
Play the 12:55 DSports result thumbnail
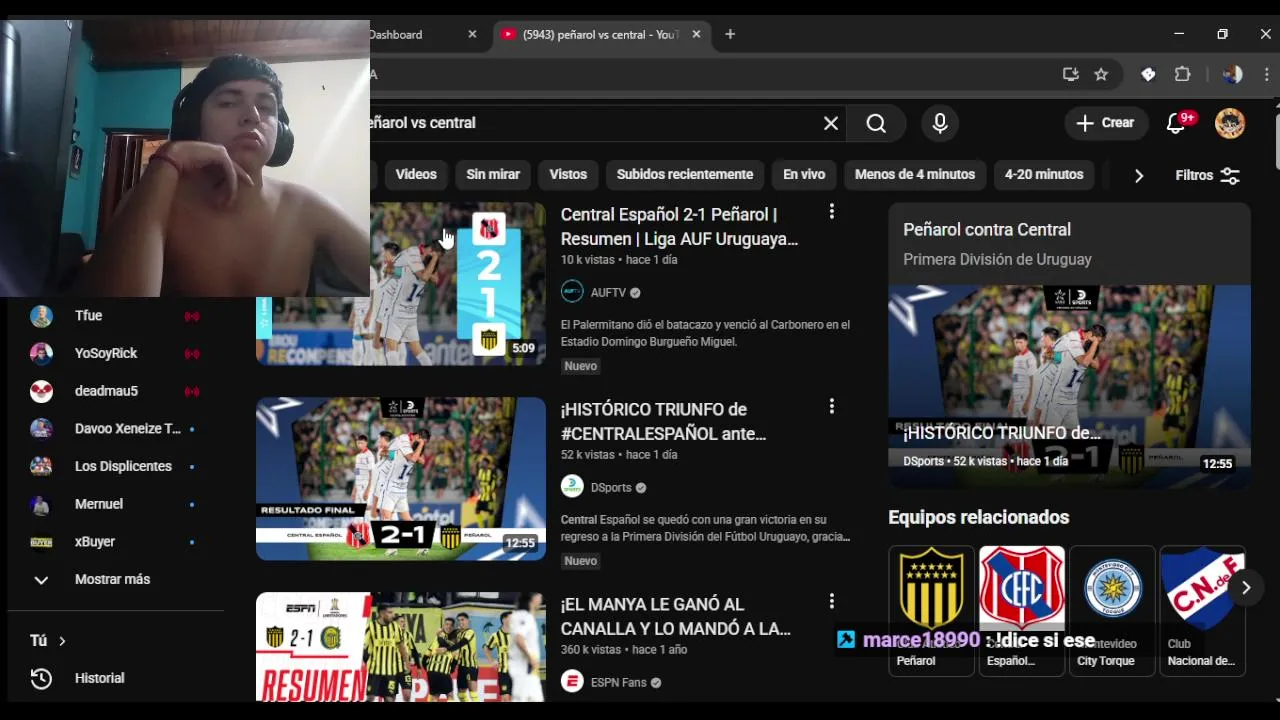coord(401,479)
